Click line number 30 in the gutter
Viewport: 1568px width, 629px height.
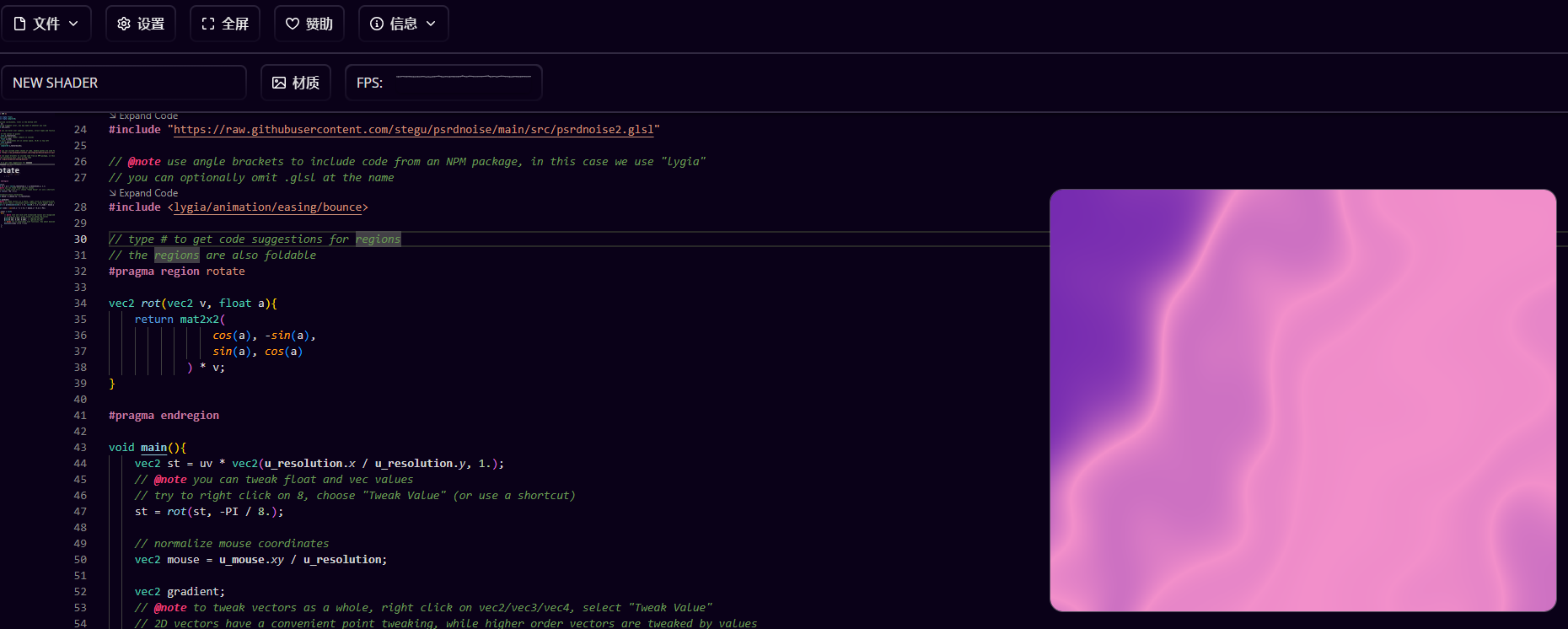80,239
